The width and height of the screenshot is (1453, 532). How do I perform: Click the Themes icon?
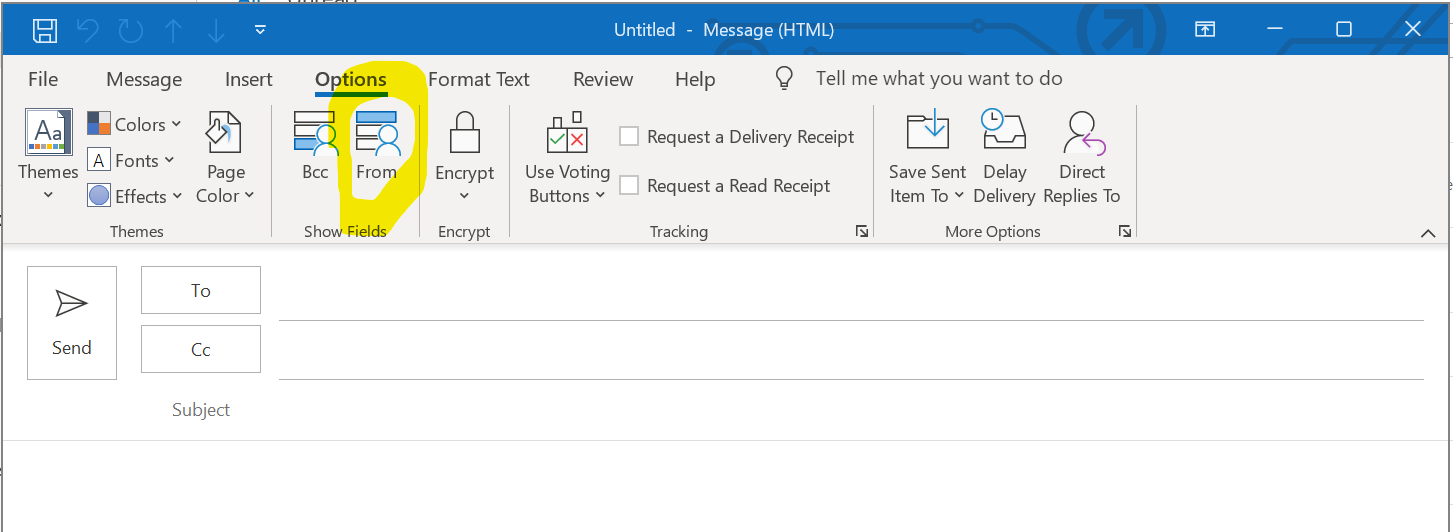click(48, 134)
